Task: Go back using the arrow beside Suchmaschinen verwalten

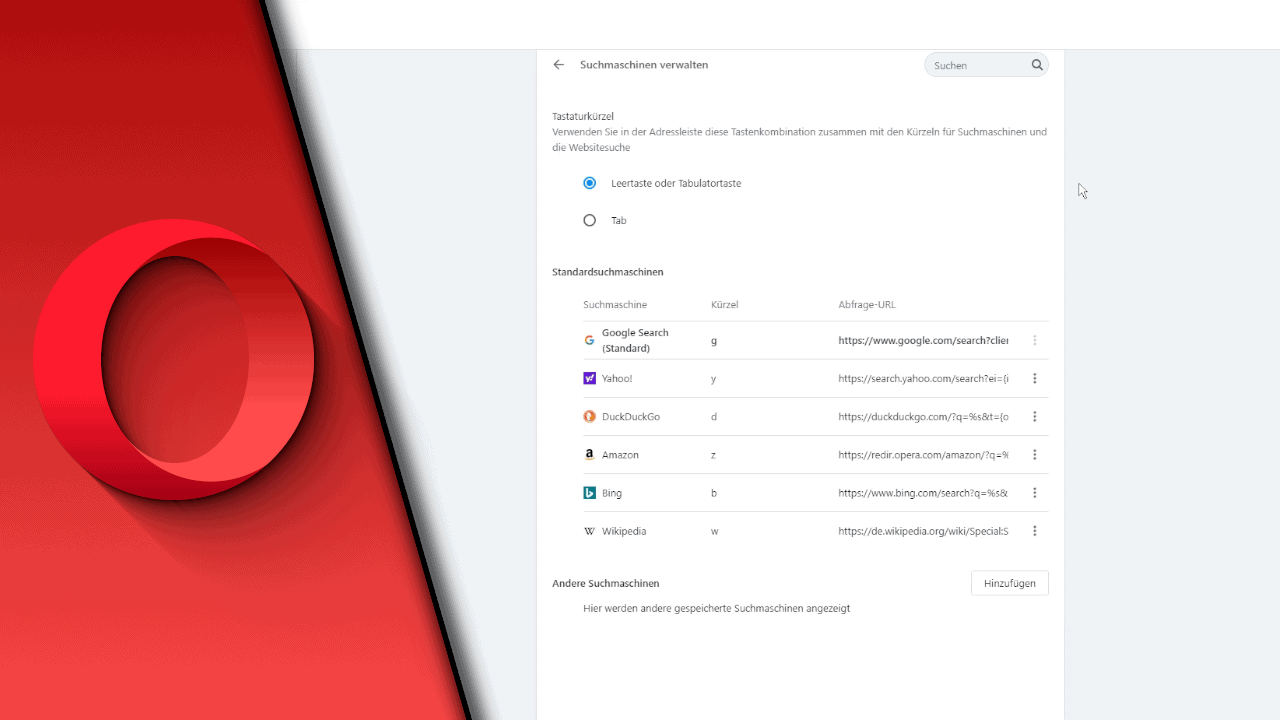Action: tap(559, 65)
